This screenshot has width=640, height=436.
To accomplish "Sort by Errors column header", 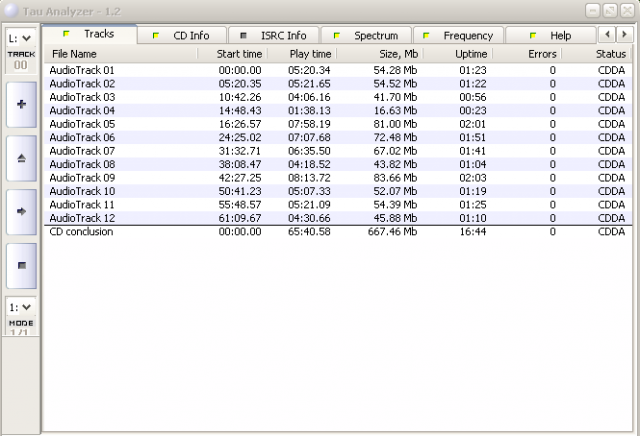I will tap(528, 54).
